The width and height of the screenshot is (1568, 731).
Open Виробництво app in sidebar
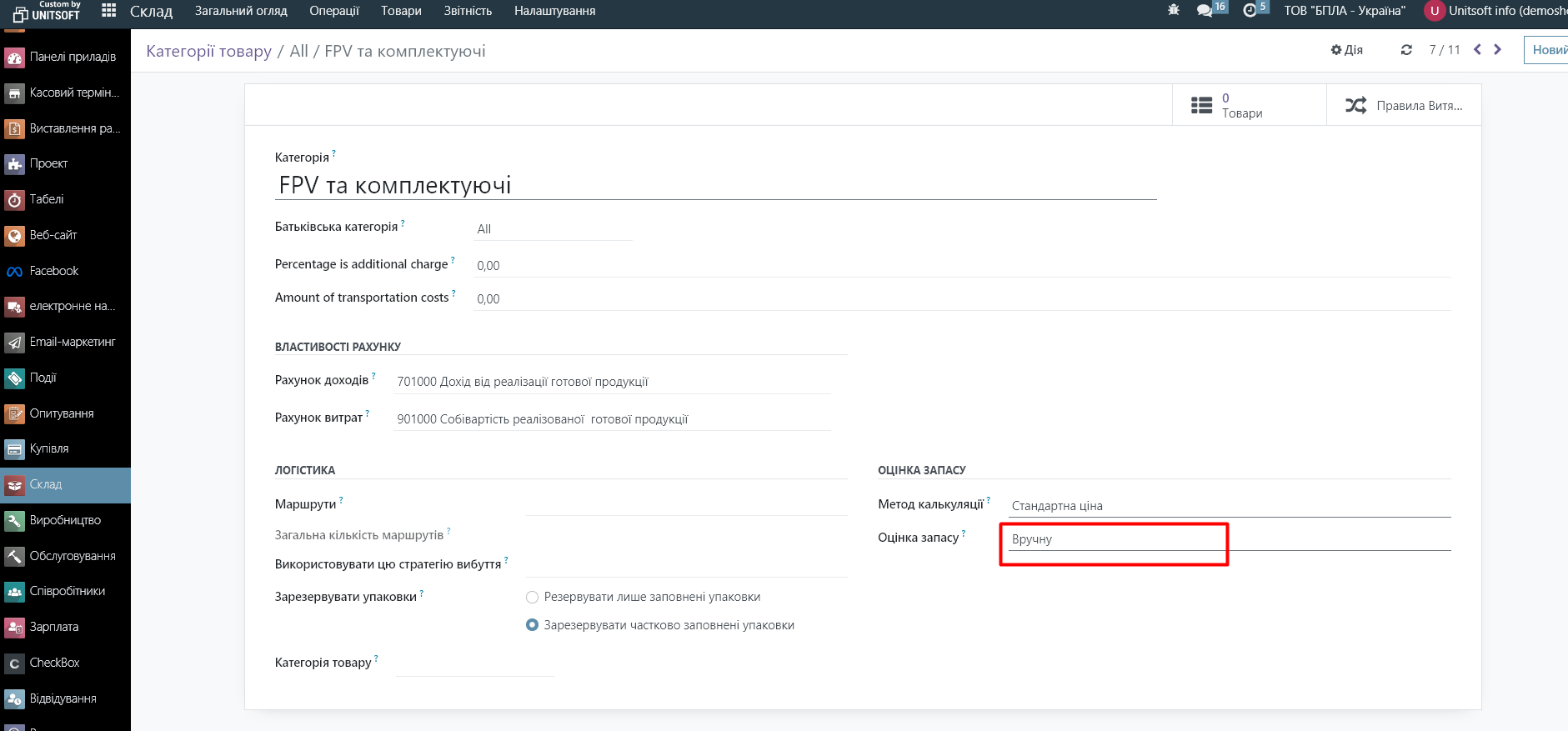pos(65,520)
